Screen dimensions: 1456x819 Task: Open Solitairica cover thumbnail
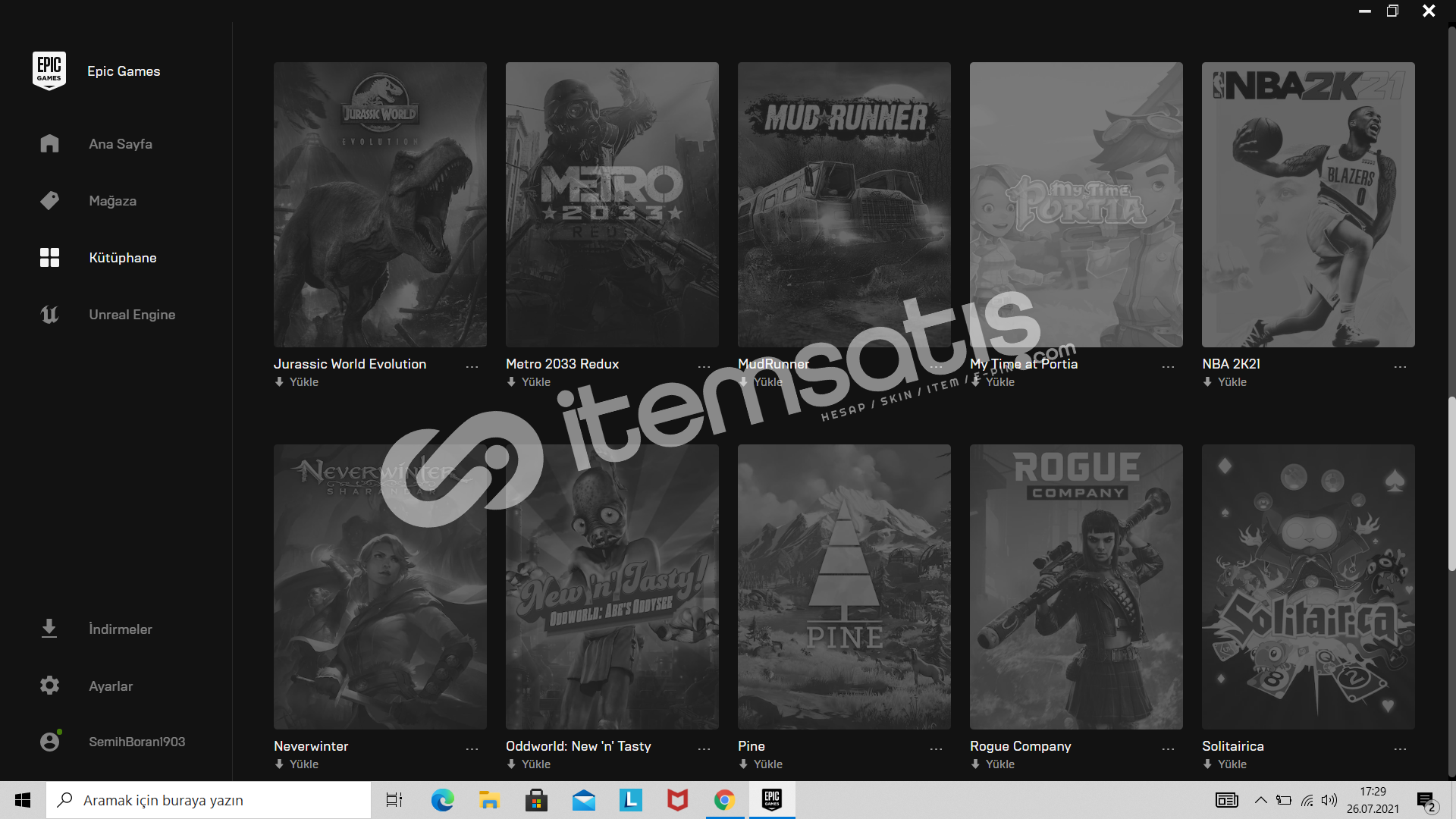point(1308,587)
